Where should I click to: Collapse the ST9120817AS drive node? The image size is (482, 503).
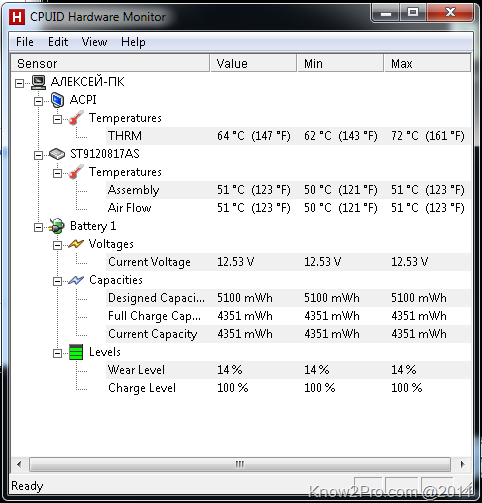pyautogui.click(x=39, y=155)
